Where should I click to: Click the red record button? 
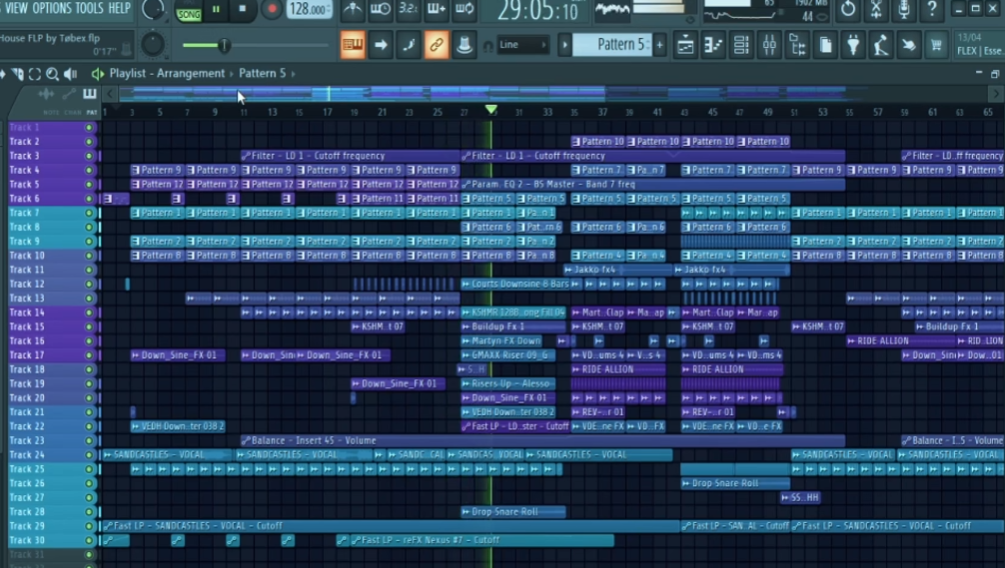272,9
